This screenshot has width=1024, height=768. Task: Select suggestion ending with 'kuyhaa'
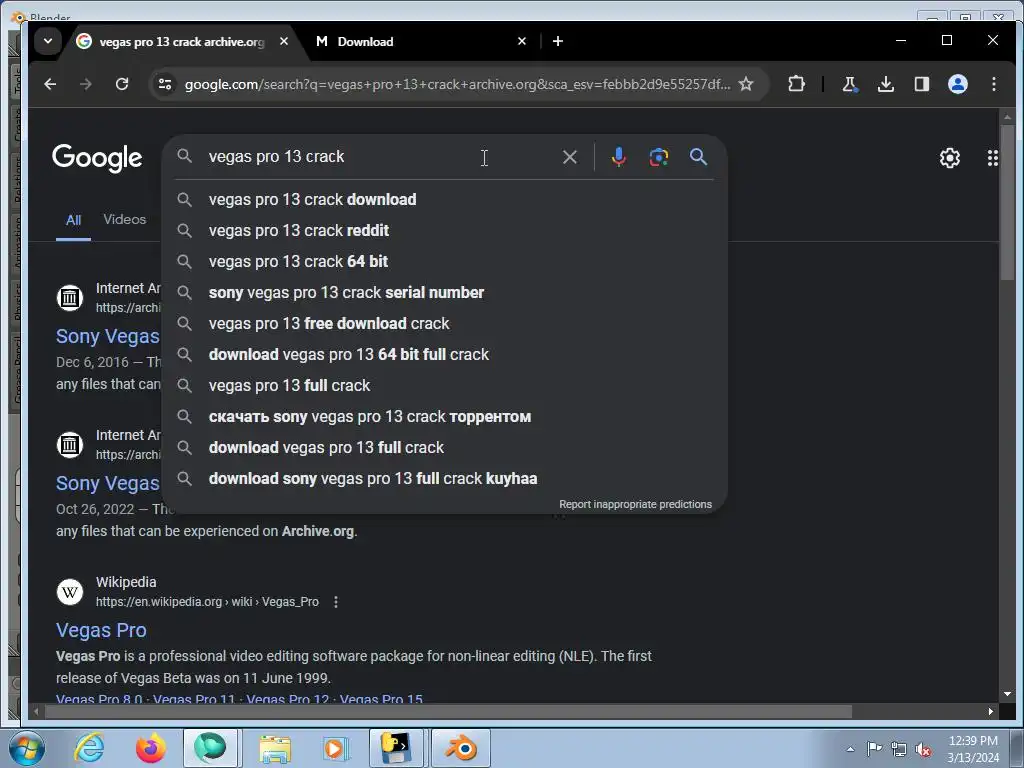(x=444, y=479)
